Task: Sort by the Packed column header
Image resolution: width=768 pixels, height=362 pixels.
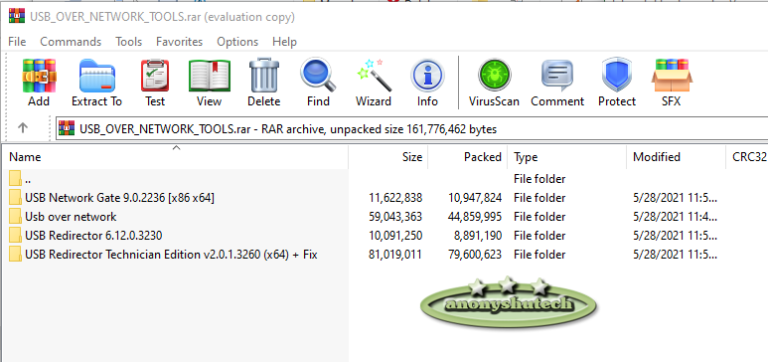Action: [x=468, y=157]
